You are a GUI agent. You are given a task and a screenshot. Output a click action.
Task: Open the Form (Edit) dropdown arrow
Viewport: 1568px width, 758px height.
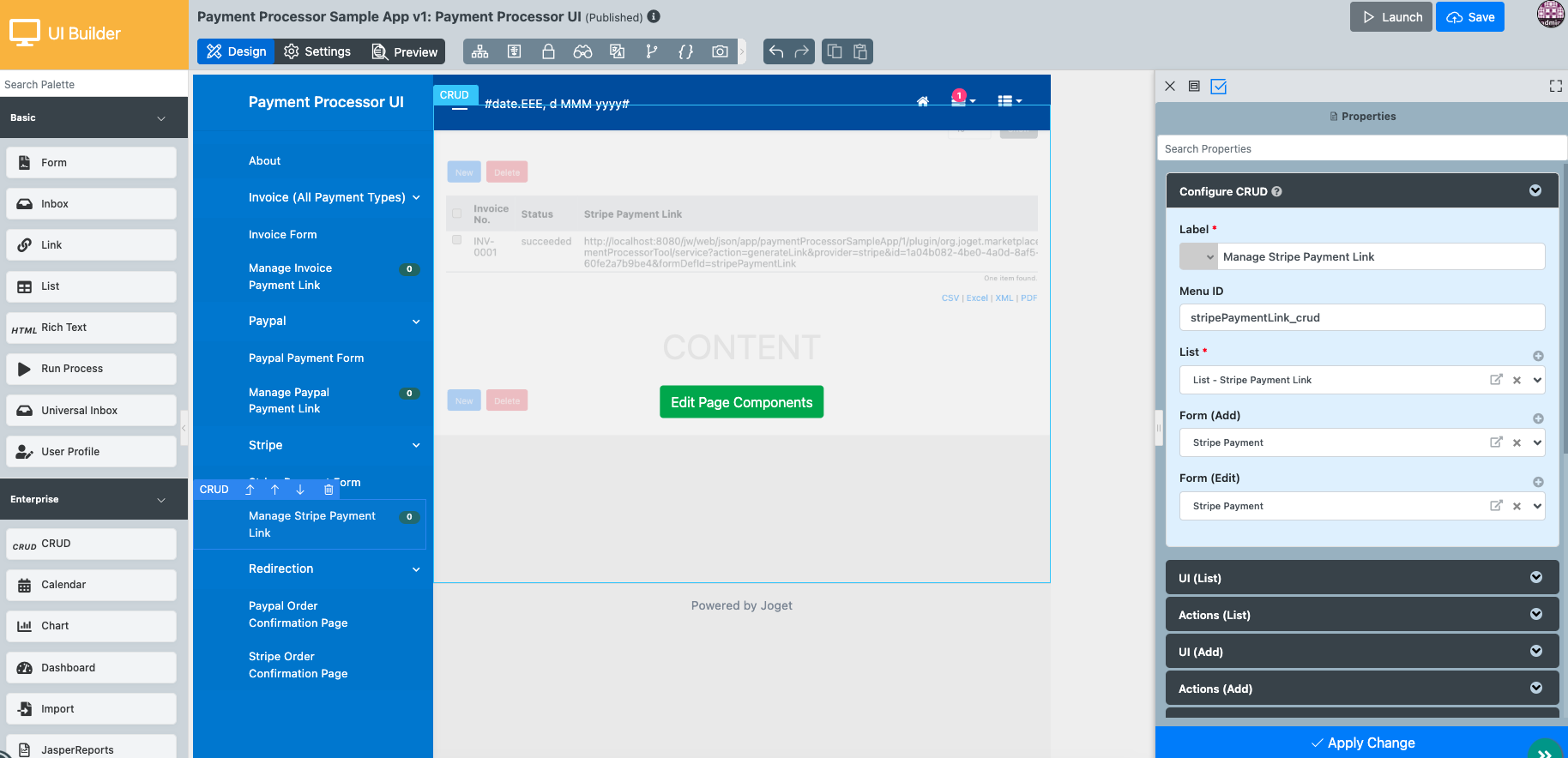[1537, 506]
